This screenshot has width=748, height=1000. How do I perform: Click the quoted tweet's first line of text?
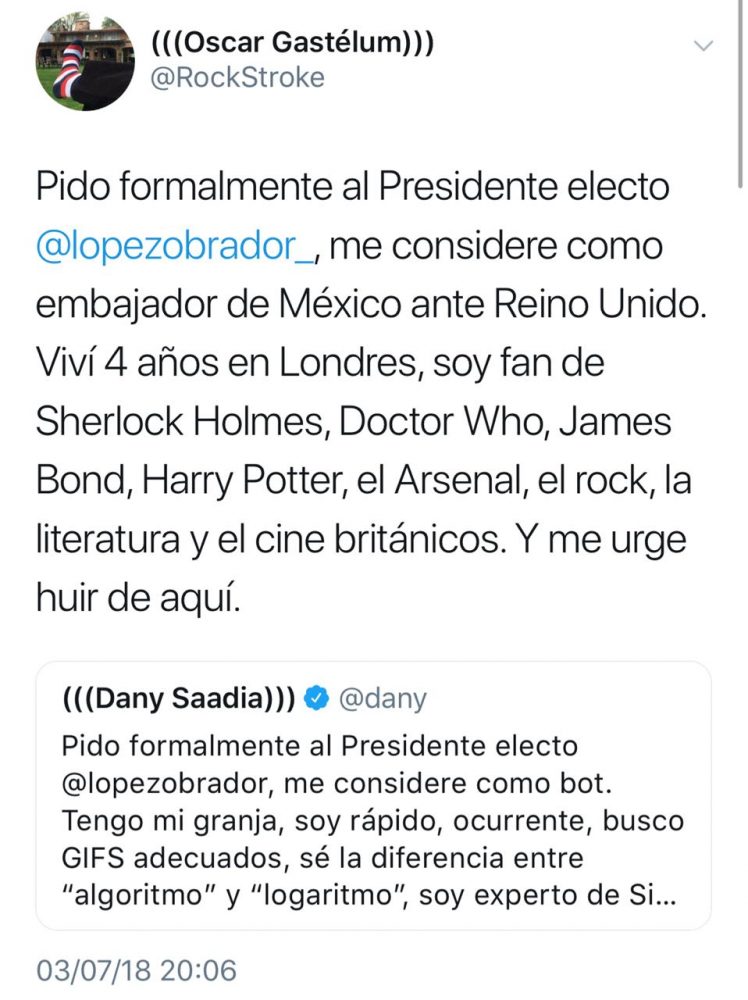(x=320, y=748)
